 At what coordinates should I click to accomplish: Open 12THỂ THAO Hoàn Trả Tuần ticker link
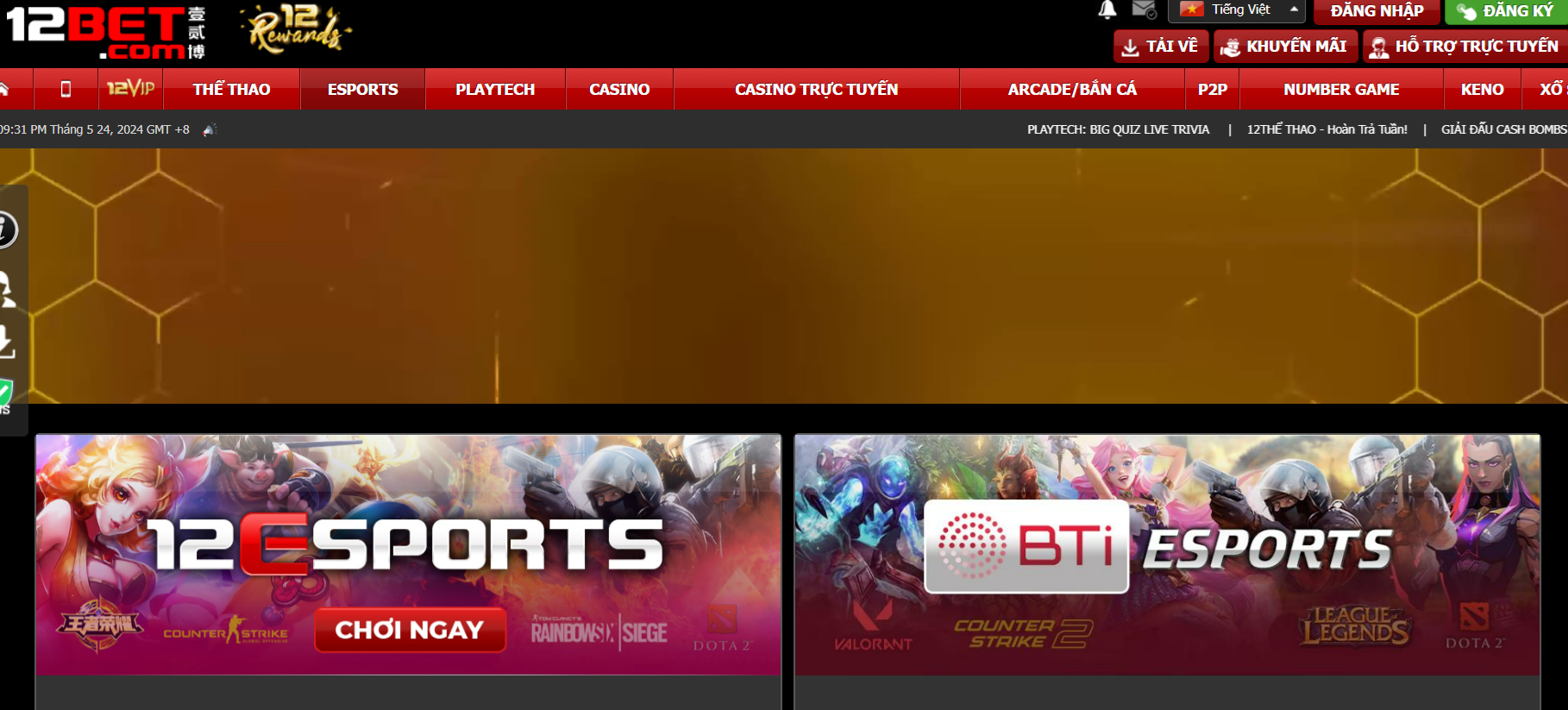[x=1327, y=129]
